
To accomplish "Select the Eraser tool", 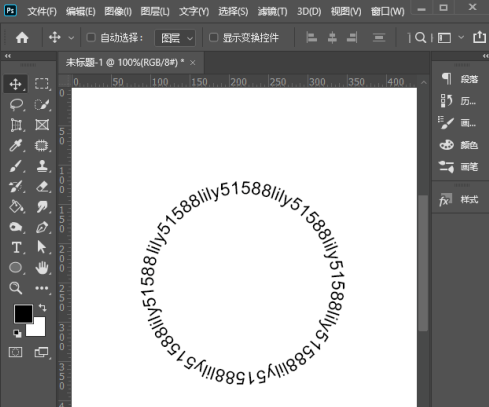I will tap(42, 186).
